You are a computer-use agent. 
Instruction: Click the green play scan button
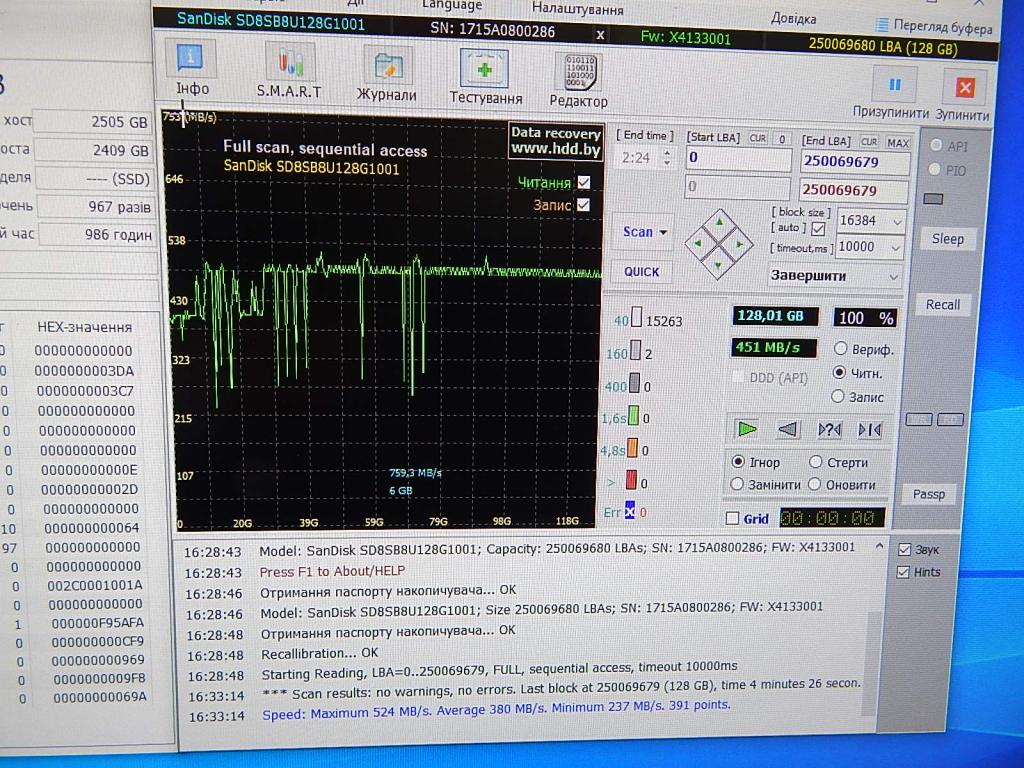(x=746, y=429)
